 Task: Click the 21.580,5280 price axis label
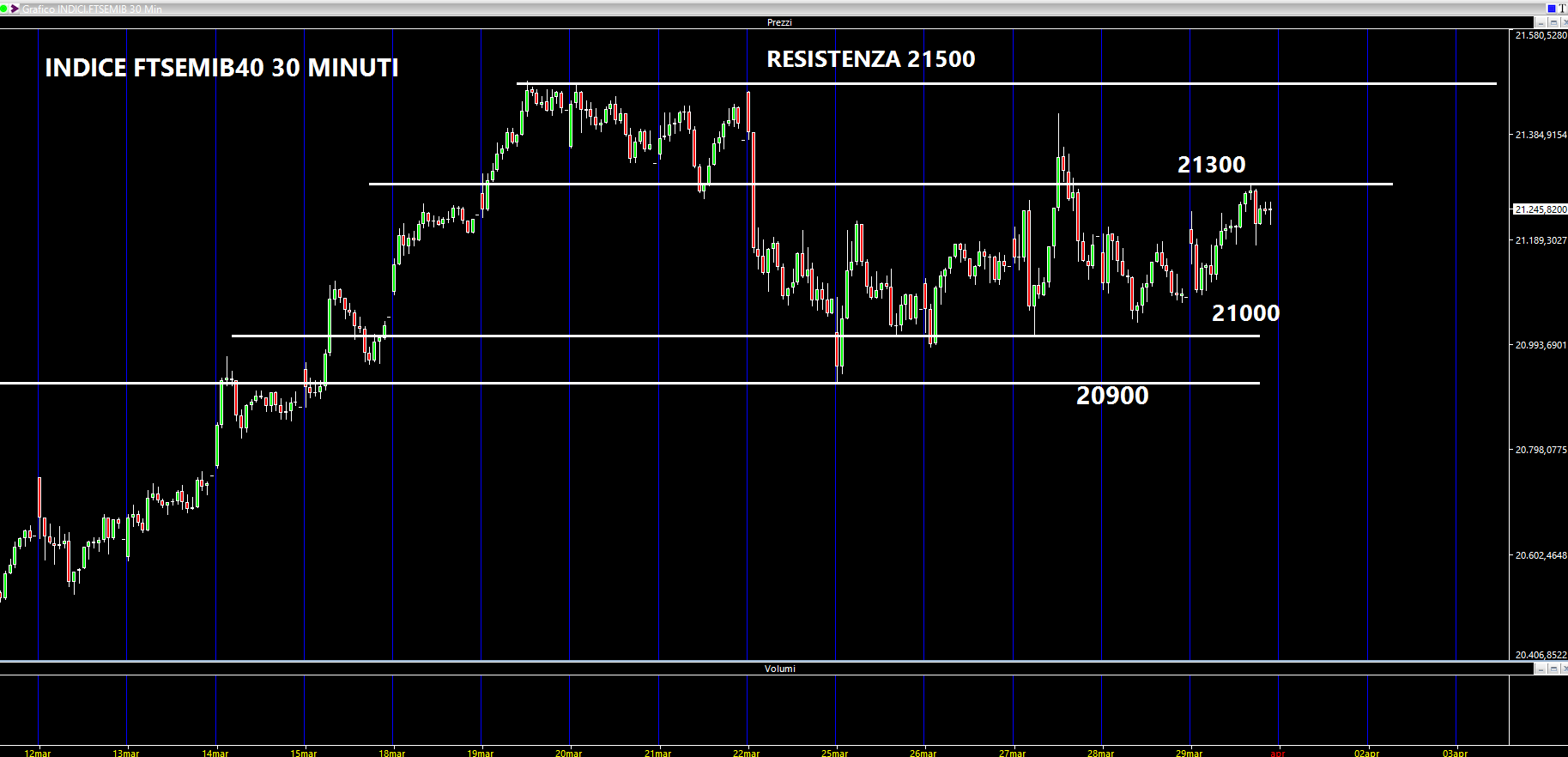point(1541,35)
